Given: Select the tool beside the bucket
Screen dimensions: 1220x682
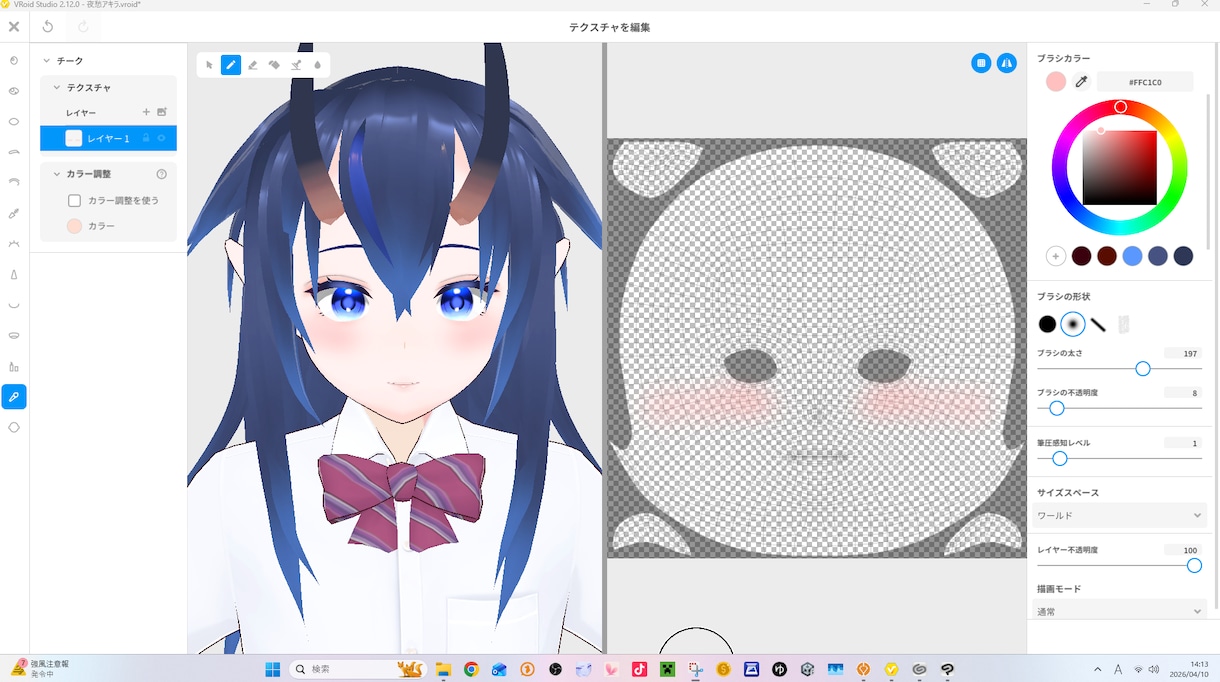Looking at the screenshot, I should pos(296,65).
